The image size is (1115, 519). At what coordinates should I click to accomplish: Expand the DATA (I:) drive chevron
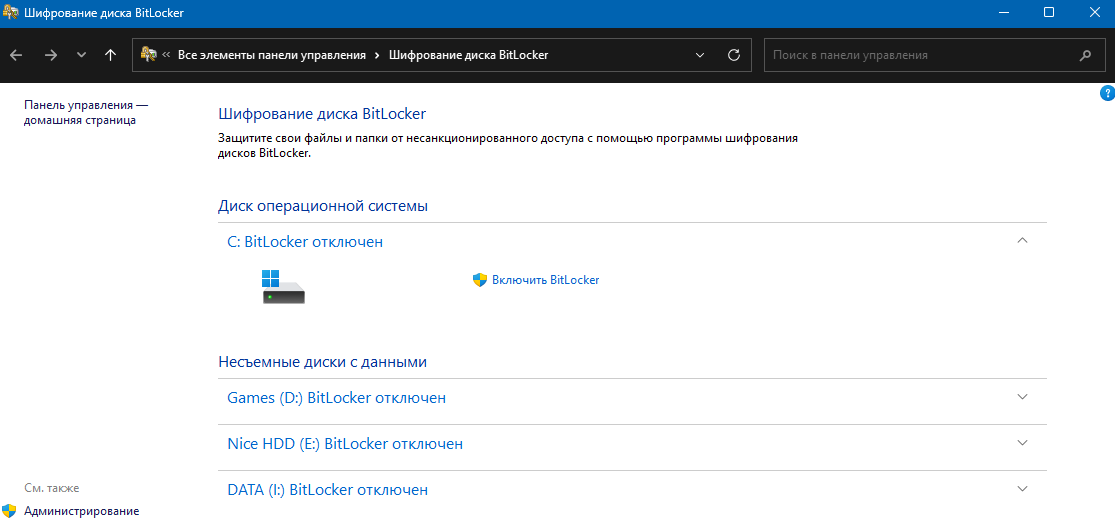1023,488
